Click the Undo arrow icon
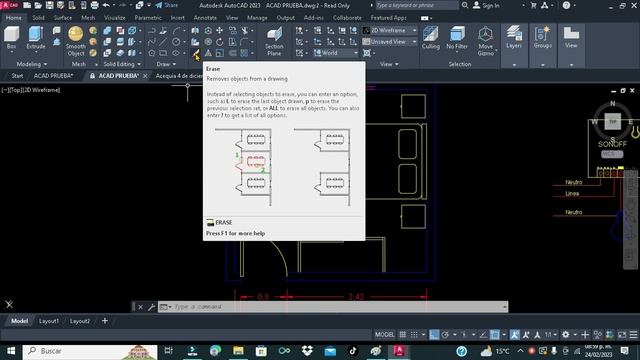The width and height of the screenshot is (640, 360). 106,5
